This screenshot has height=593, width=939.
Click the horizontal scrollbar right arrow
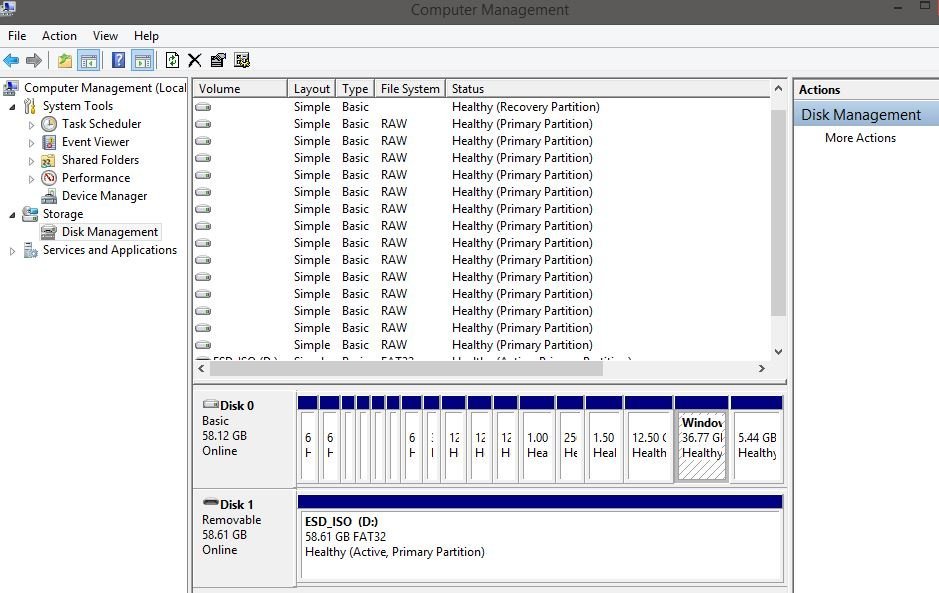click(x=762, y=368)
